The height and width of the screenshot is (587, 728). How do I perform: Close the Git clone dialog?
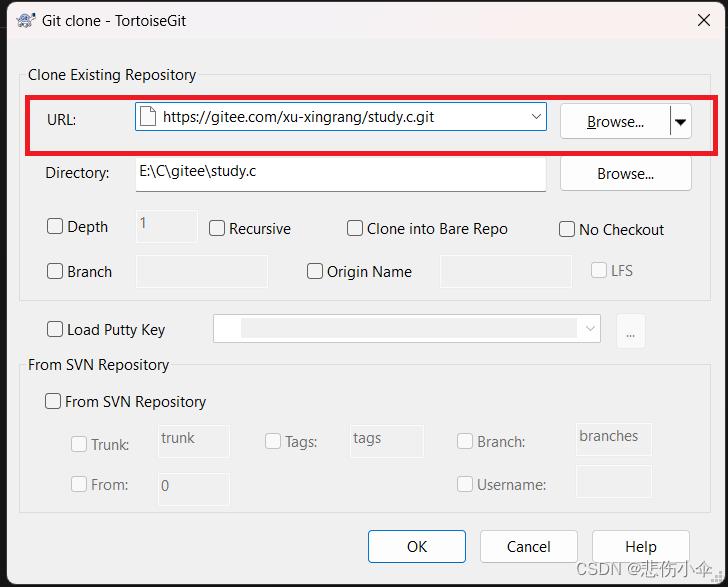pos(704,20)
